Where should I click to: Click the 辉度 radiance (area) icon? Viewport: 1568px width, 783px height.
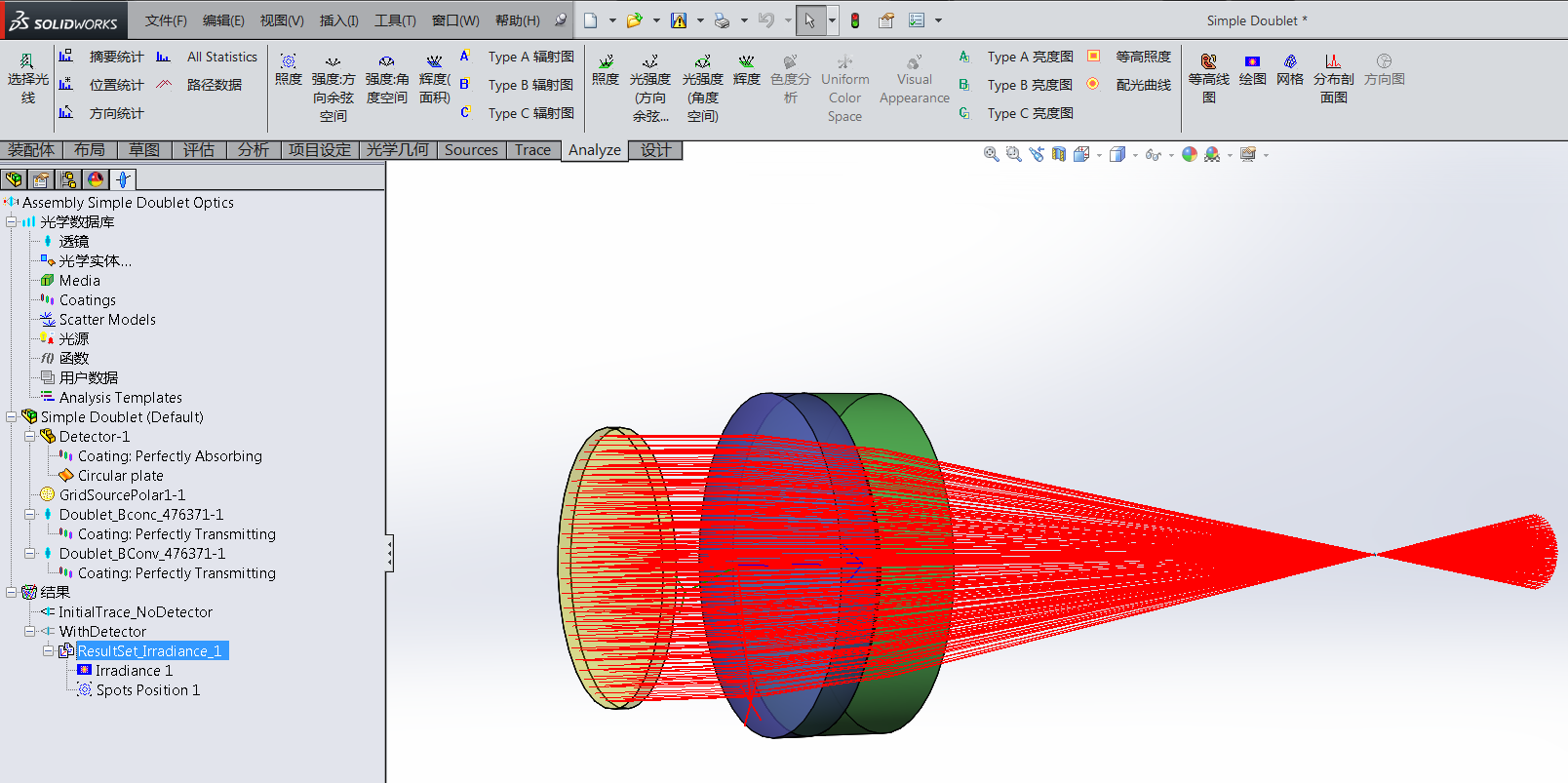(x=434, y=78)
